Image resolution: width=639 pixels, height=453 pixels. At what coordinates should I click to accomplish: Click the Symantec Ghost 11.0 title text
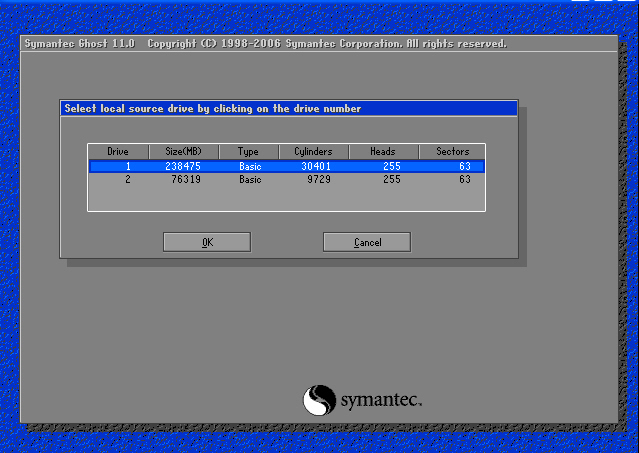click(79, 44)
